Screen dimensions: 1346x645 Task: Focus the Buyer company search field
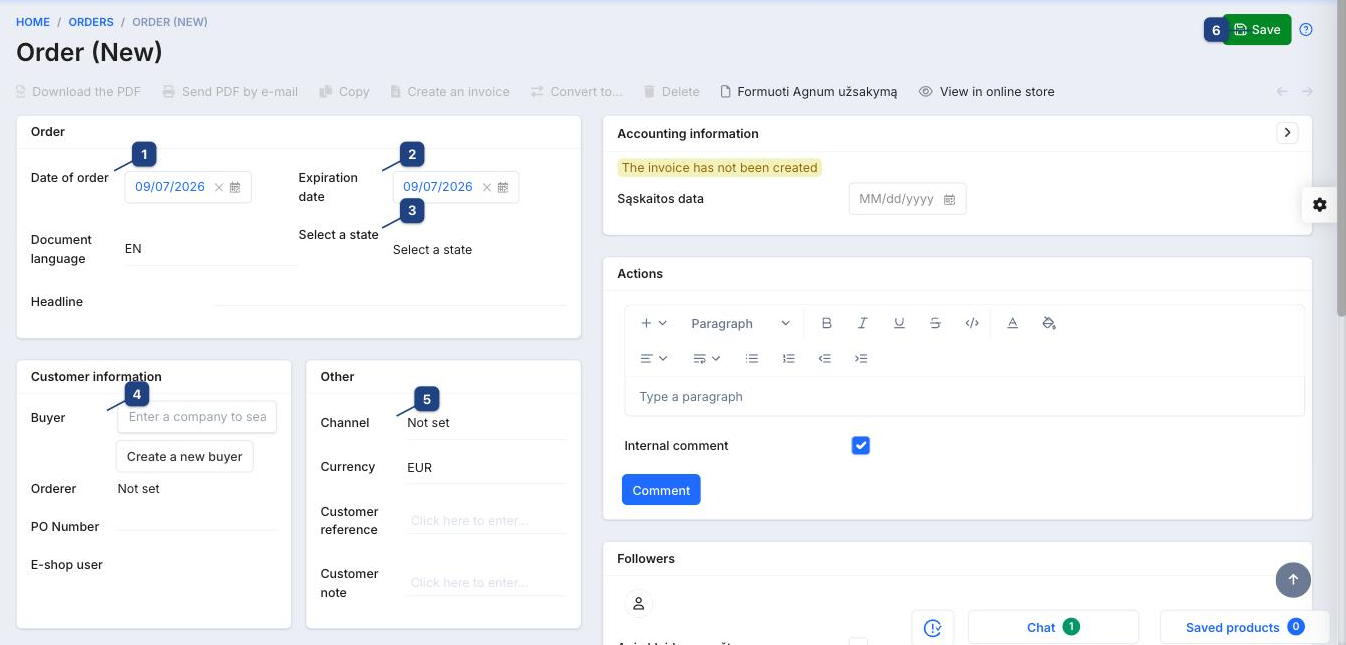point(197,417)
